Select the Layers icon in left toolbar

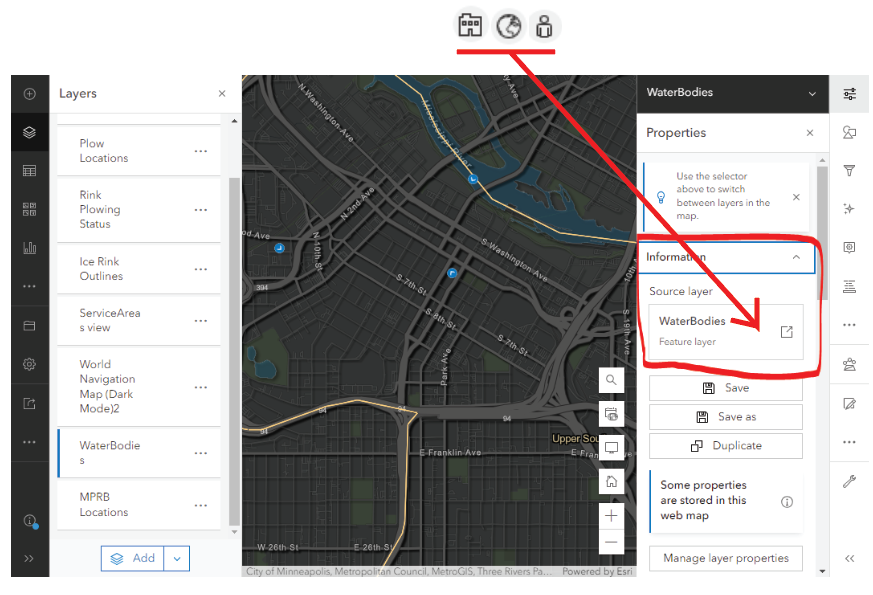(x=29, y=132)
